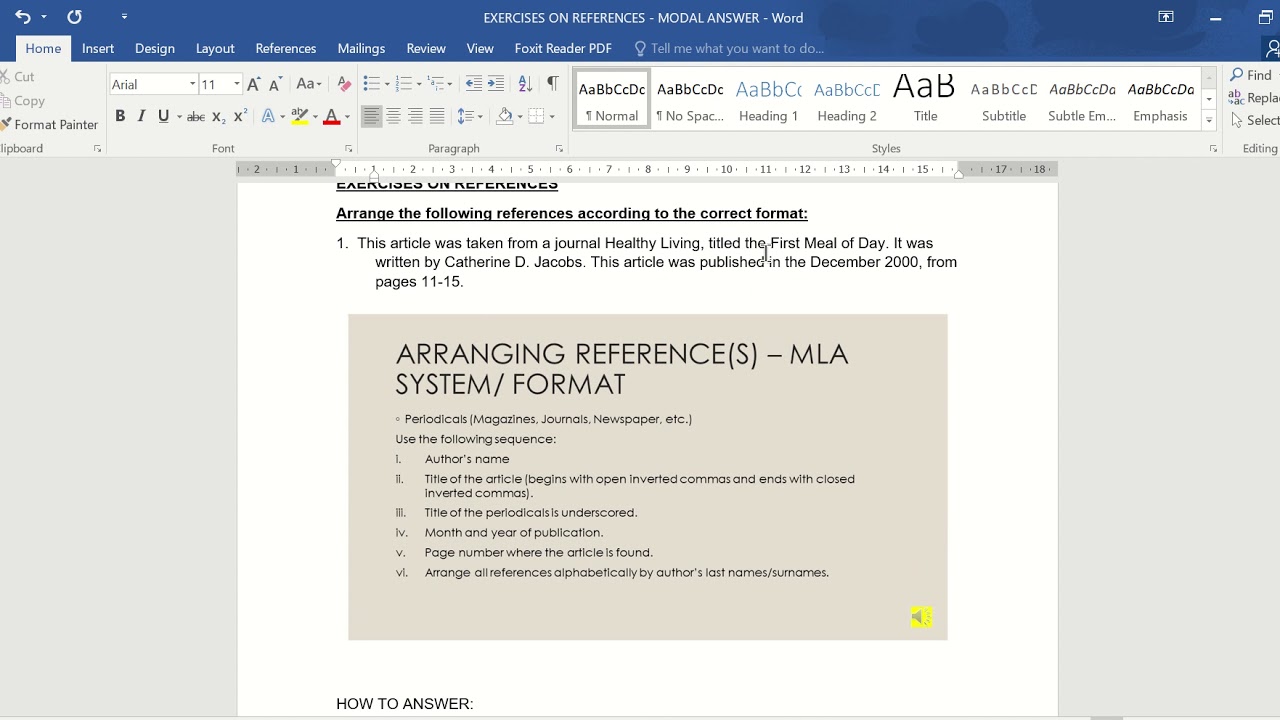Apply superscript formatting
Image resolution: width=1280 pixels, height=720 pixels.
[x=240, y=117]
